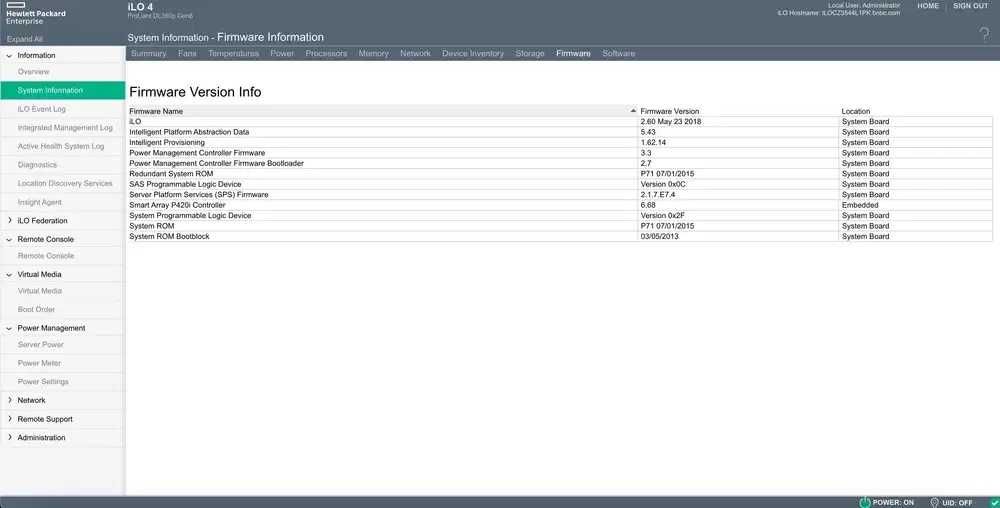Click the 2.60 May 23 2018 version value
The width and height of the screenshot is (1000, 508).
coord(671,122)
